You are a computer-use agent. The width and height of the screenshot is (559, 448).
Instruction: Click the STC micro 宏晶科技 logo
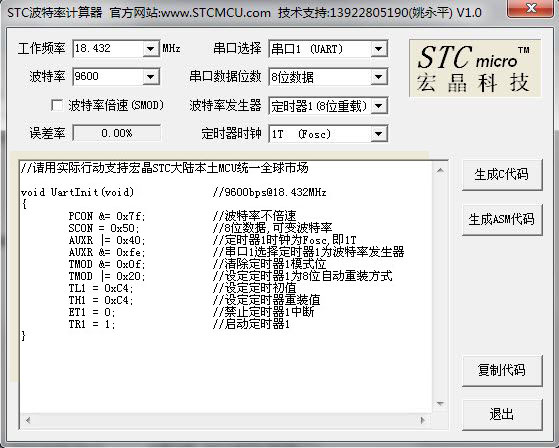475,68
